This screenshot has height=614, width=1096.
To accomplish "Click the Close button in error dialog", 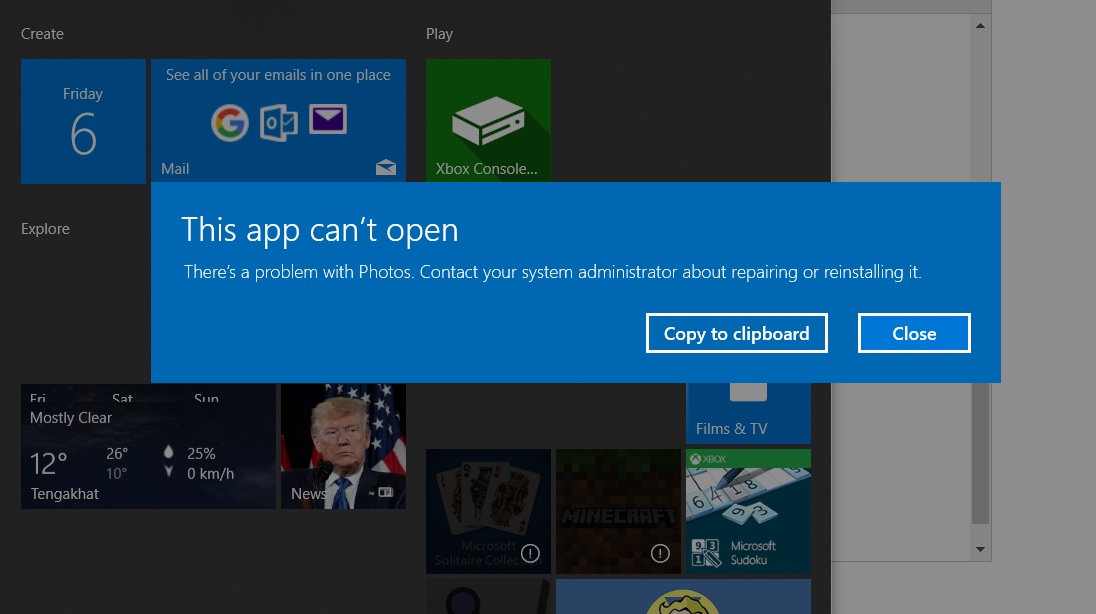I will [914, 333].
